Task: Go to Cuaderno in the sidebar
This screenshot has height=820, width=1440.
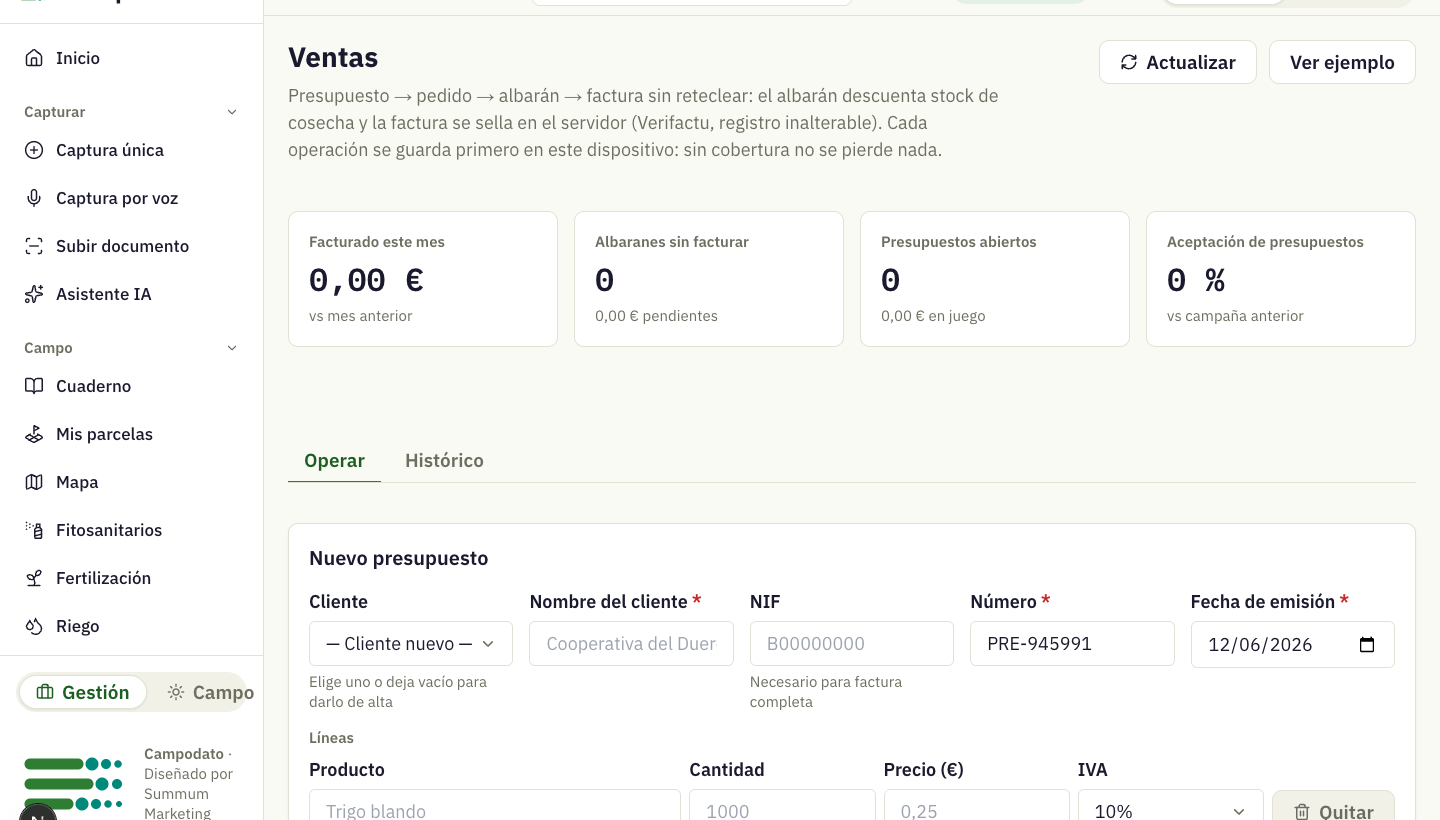Action: click(x=131, y=386)
